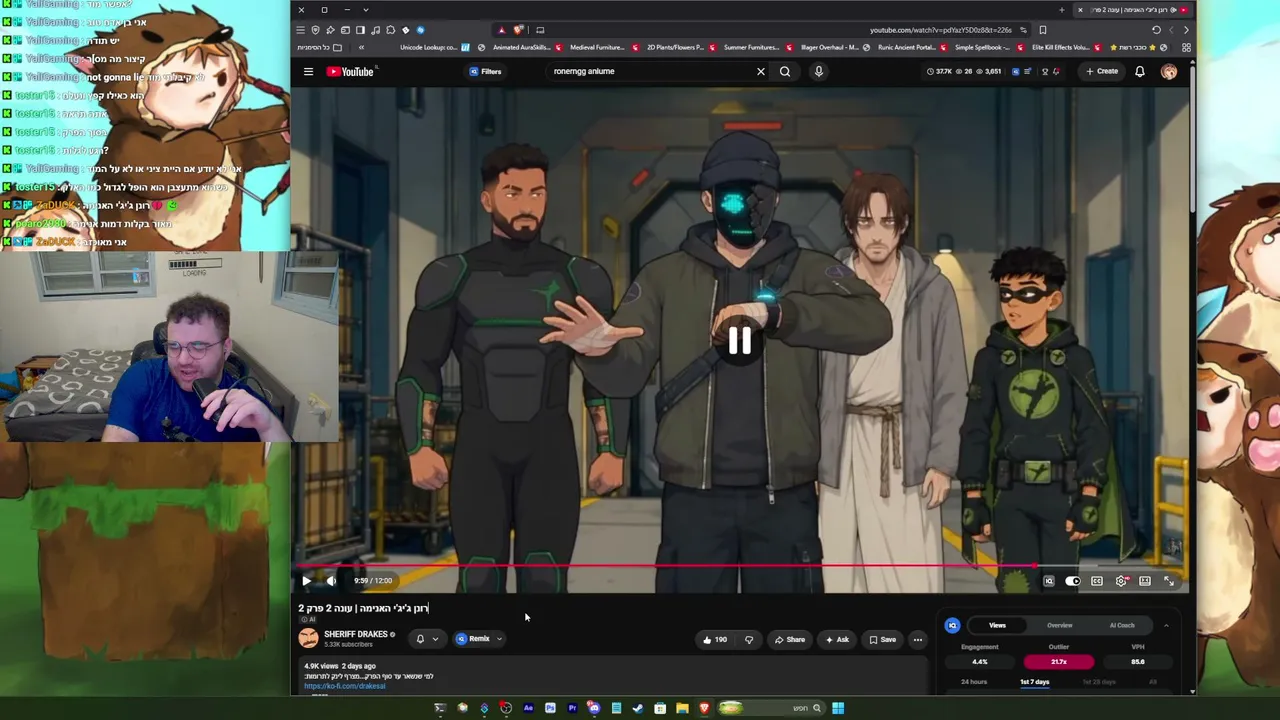Enter fullscreen from the player controls
This screenshot has width=1280, height=720.
[1168, 581]
